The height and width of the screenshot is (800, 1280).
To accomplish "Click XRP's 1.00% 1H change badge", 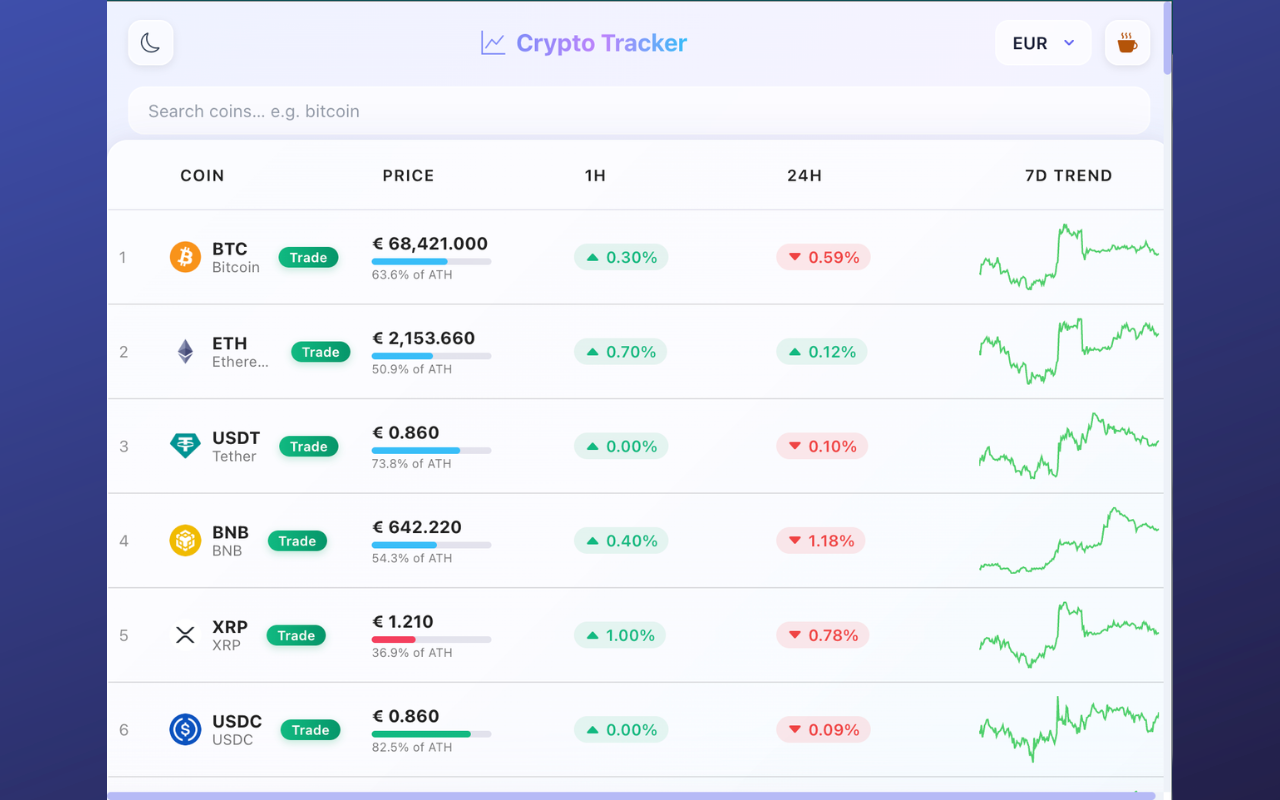I will click(620, 635).
